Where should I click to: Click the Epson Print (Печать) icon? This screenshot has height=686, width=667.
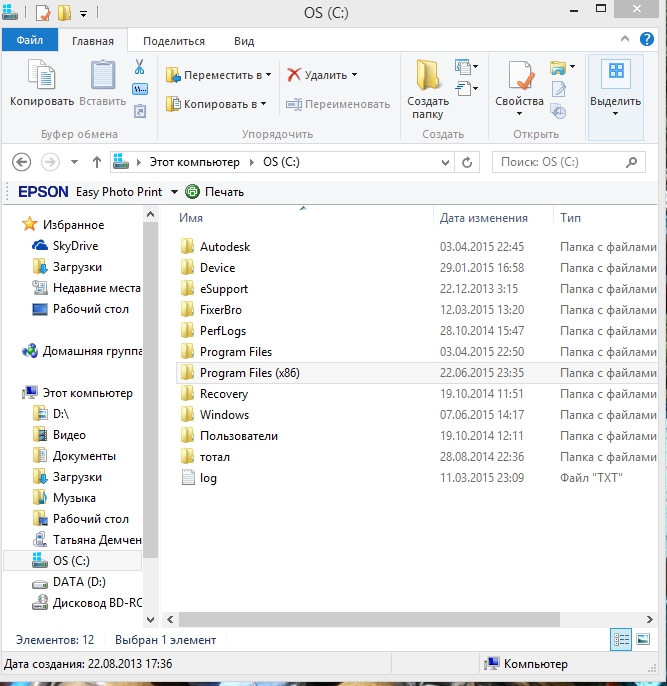[193, 191]
